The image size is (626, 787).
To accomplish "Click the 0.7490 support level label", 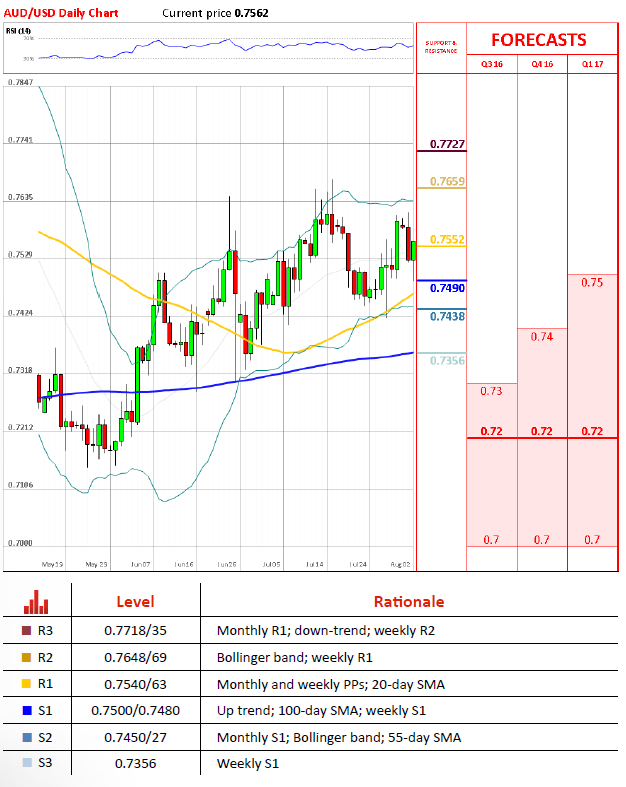I will coord(447,288).
